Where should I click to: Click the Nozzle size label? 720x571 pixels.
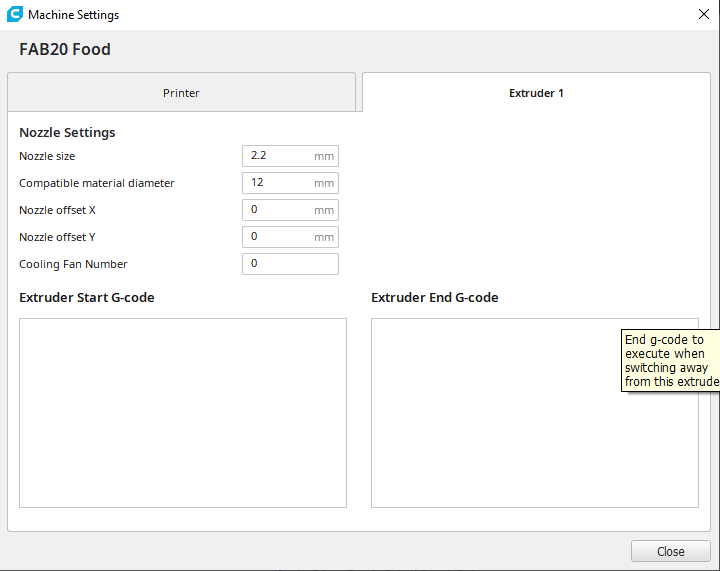click(x=47, y=156)
